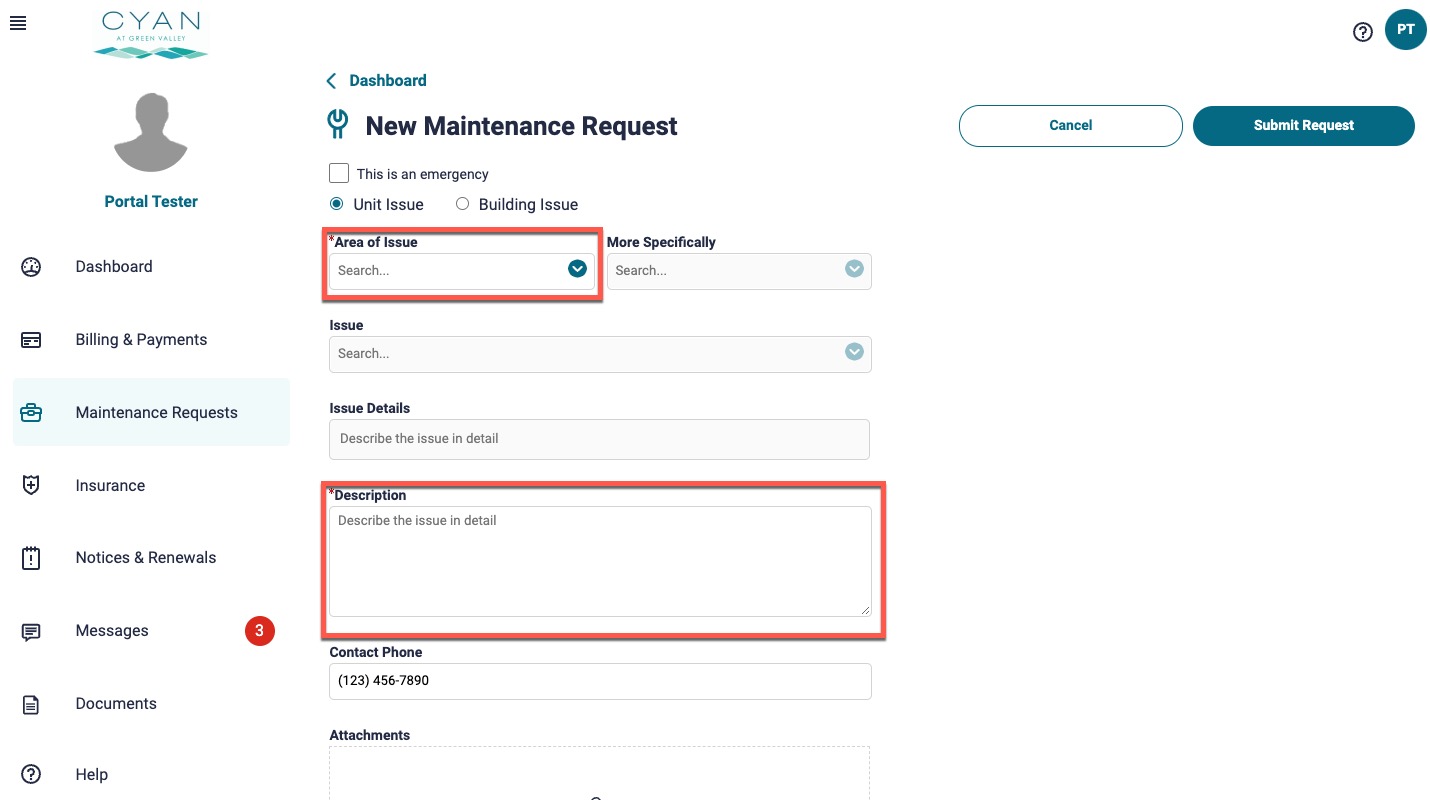
Task: Click the Billing & Payments card icon
Action: (x=31, y=340)
